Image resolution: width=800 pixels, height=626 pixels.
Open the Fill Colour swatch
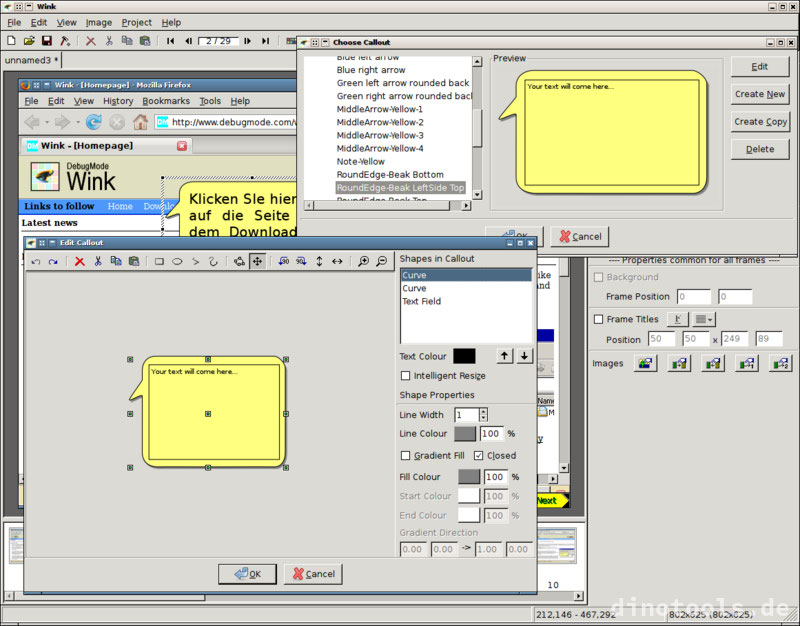469,477
